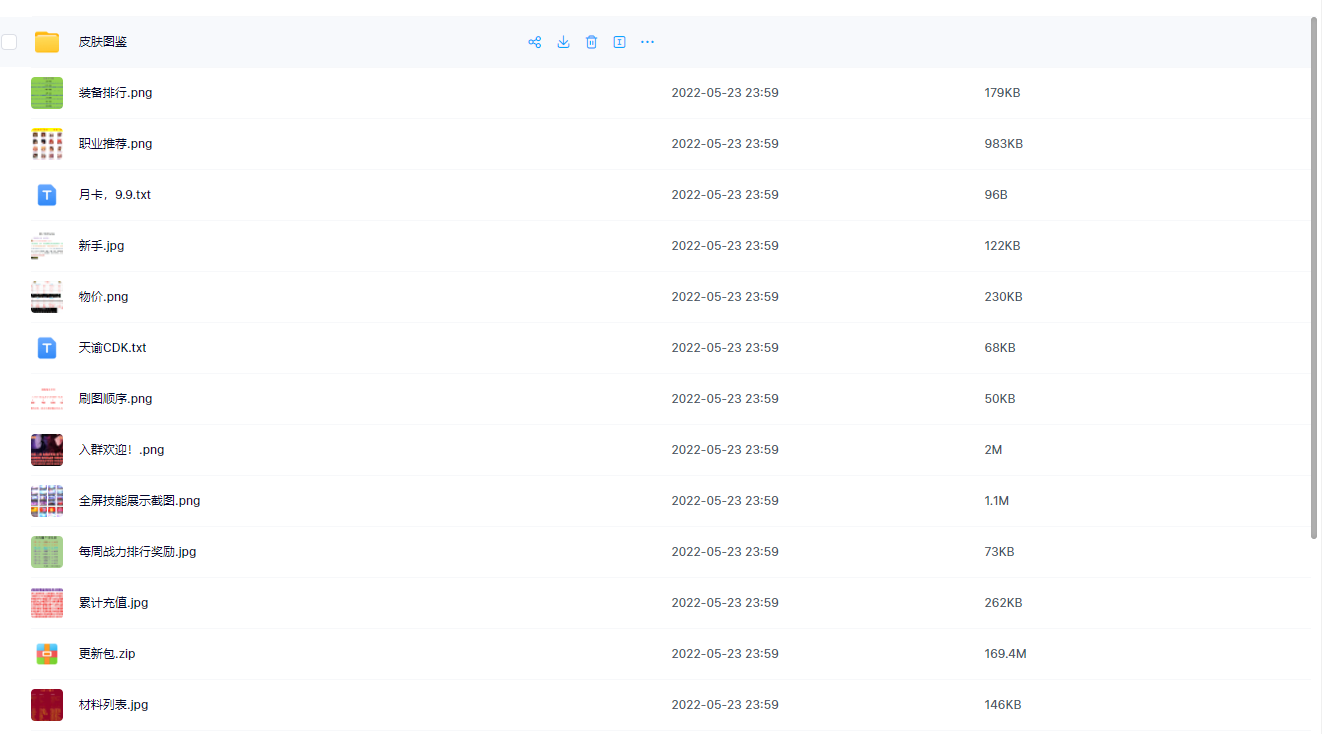Open the 皮肤图鉴 folder icon

[47, 42]
